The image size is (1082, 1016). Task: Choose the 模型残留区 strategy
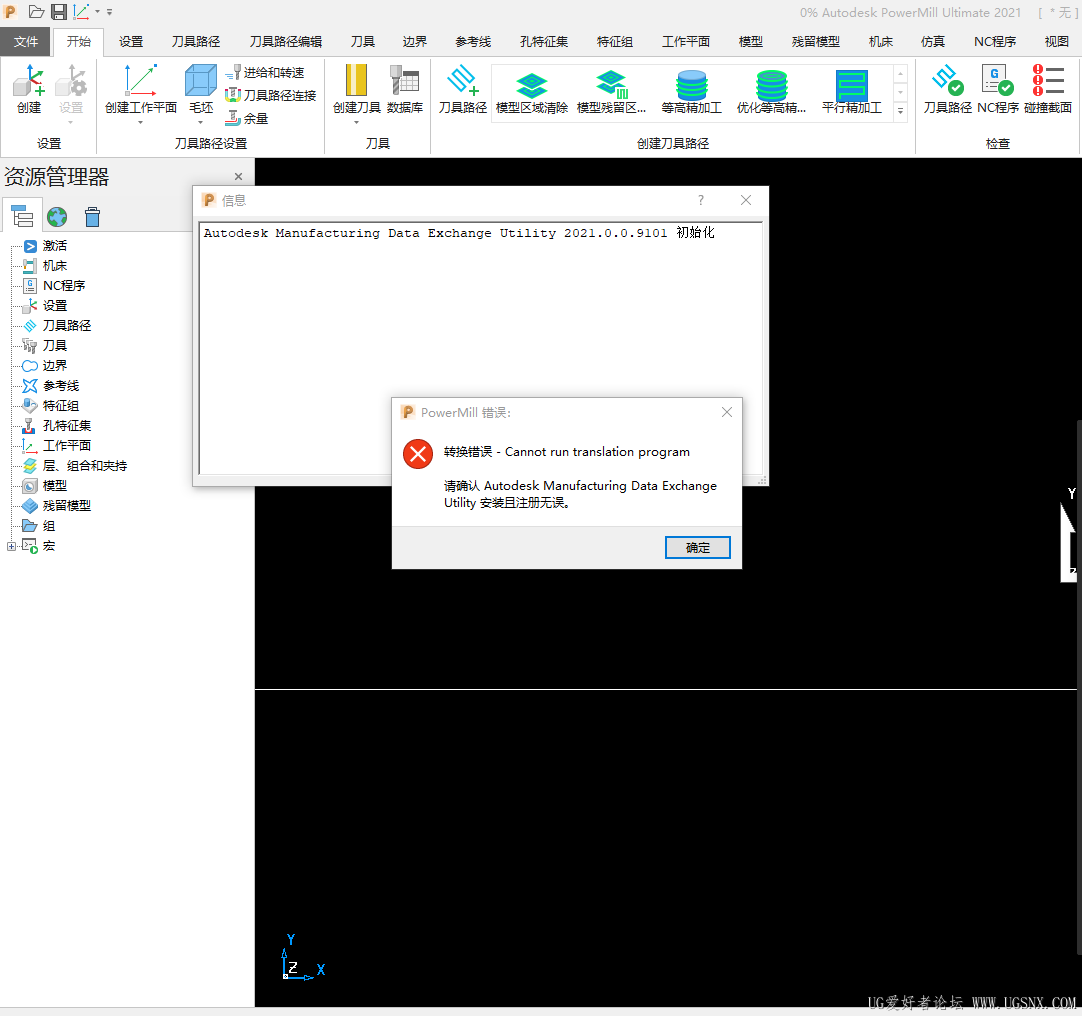tap(611, 93)
